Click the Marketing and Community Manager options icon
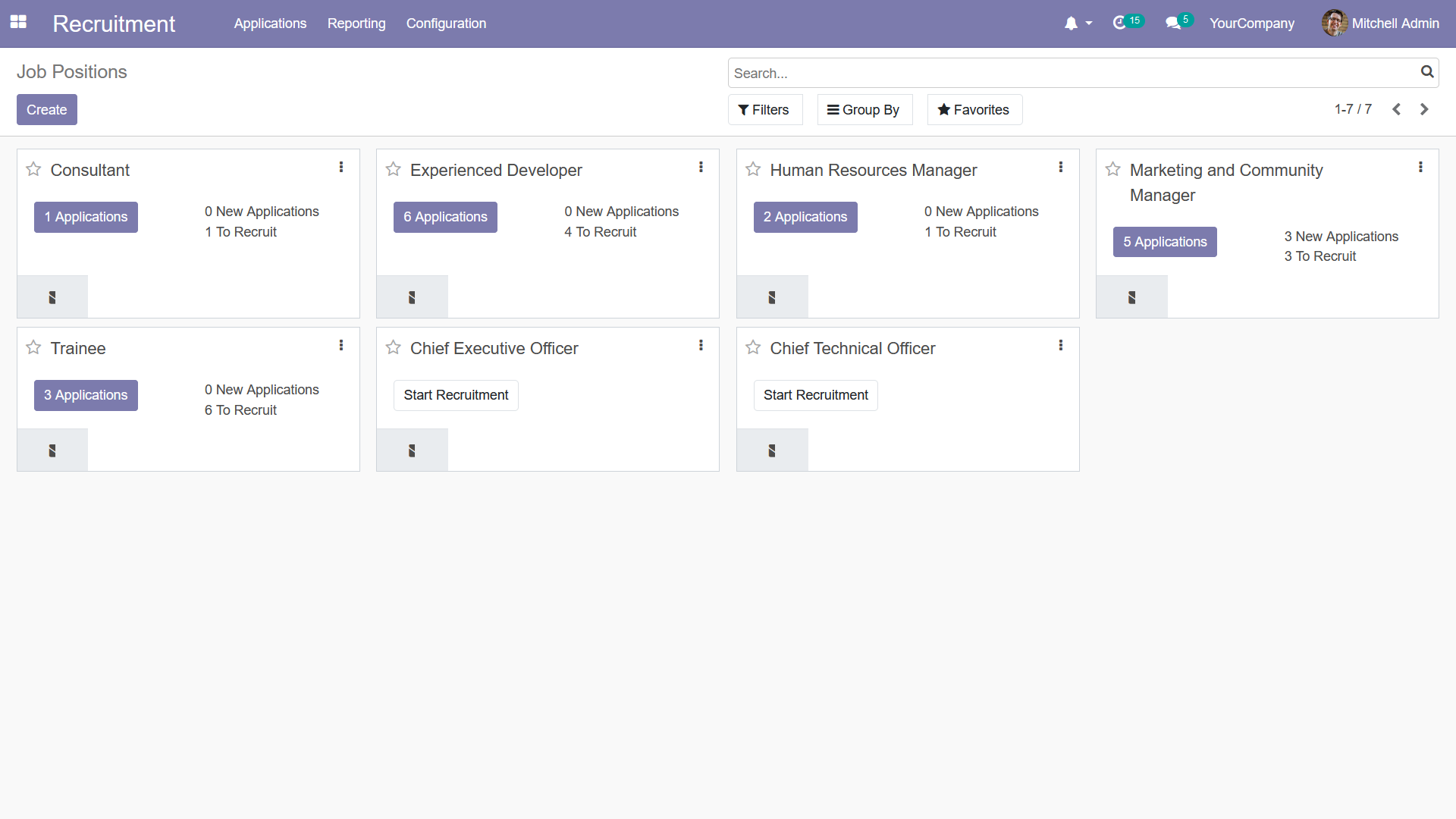This screenshot has width=1456, height=819. coord(1421,165)
